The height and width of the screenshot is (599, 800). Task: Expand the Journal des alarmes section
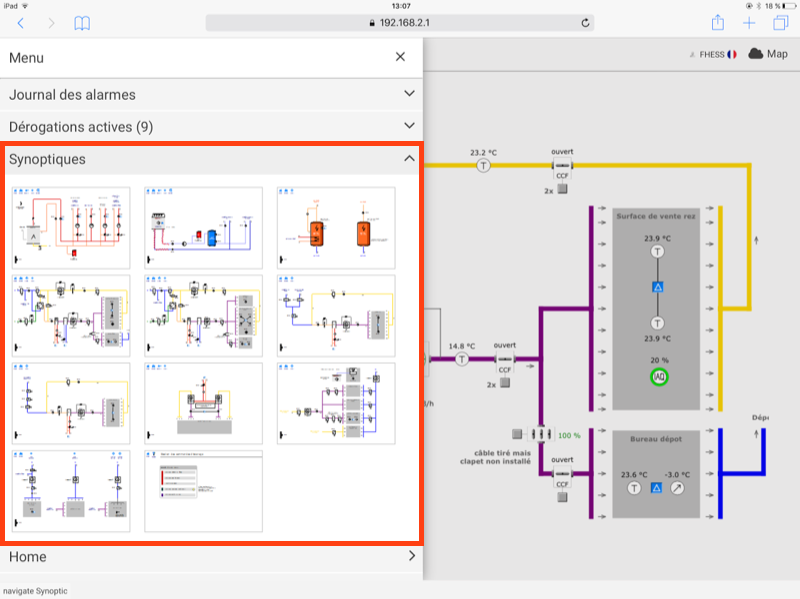[211, 94]
